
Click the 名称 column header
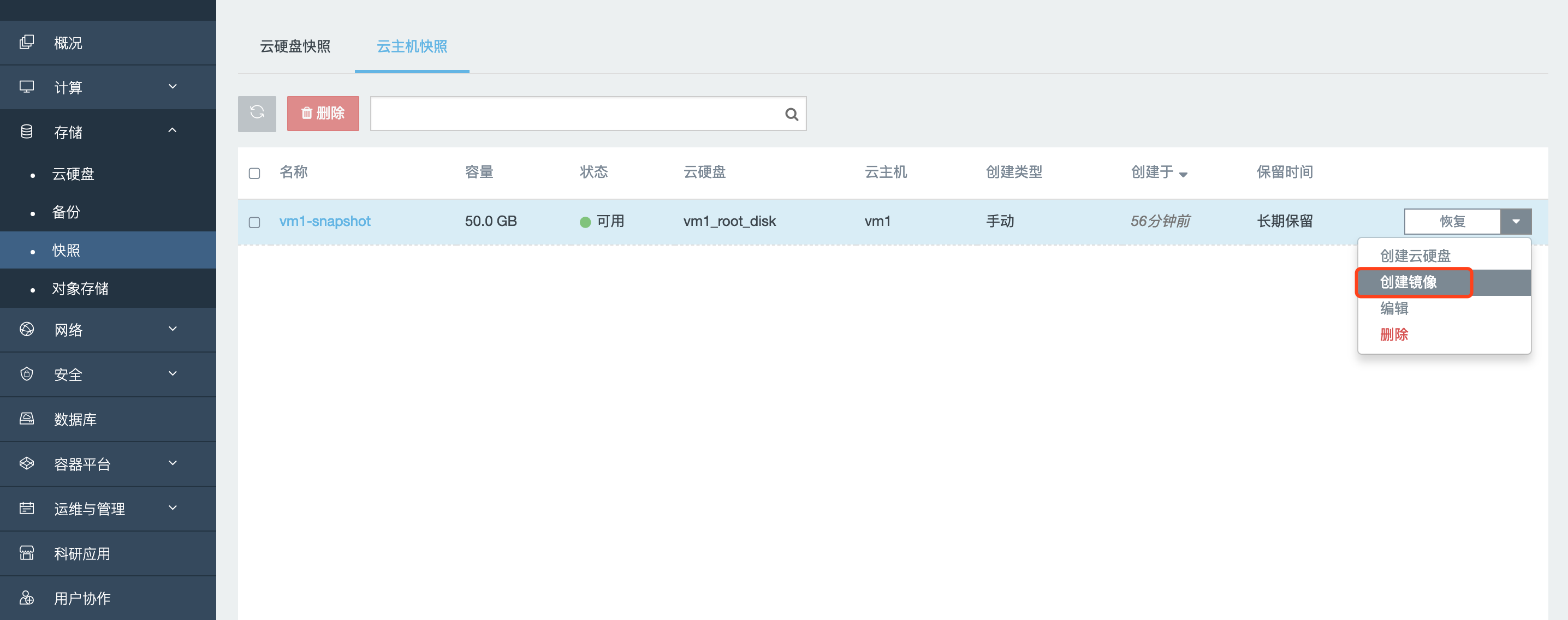pos(293,172)
